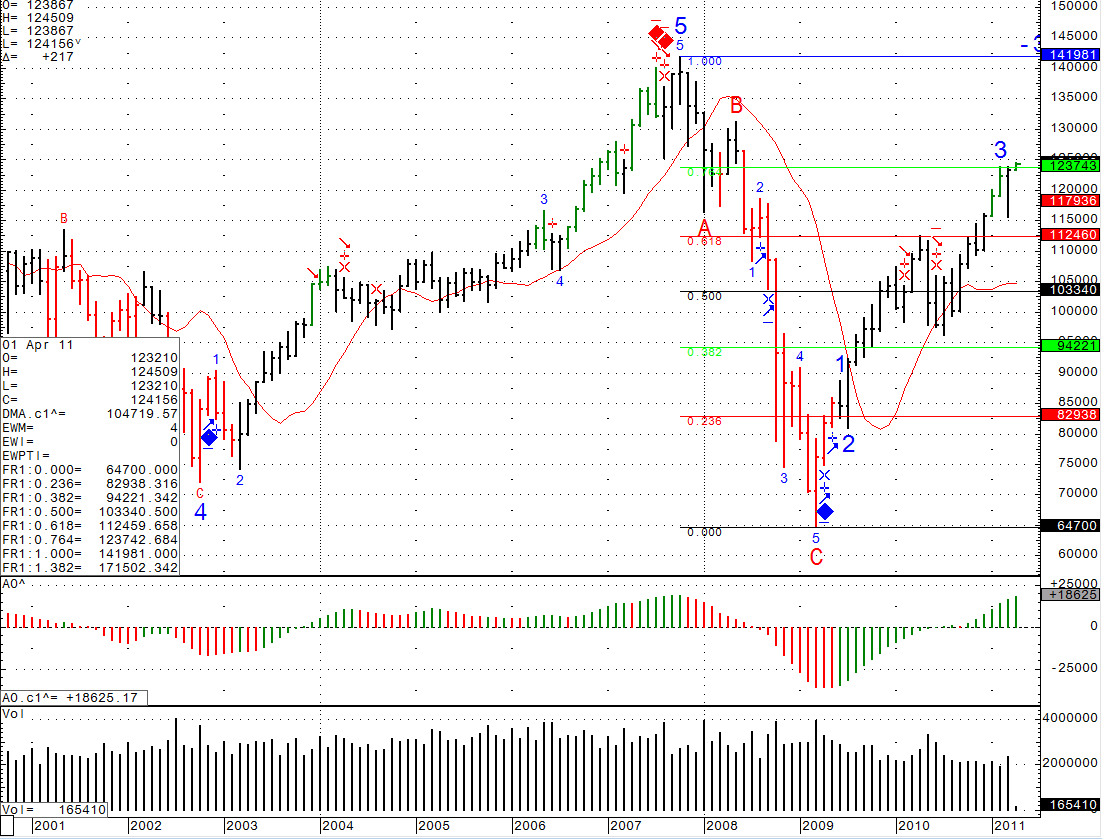Select the green 123743 price label
Image resolution: width=1102 pixels, height=839 pixels.
[x=1070, y=165]
